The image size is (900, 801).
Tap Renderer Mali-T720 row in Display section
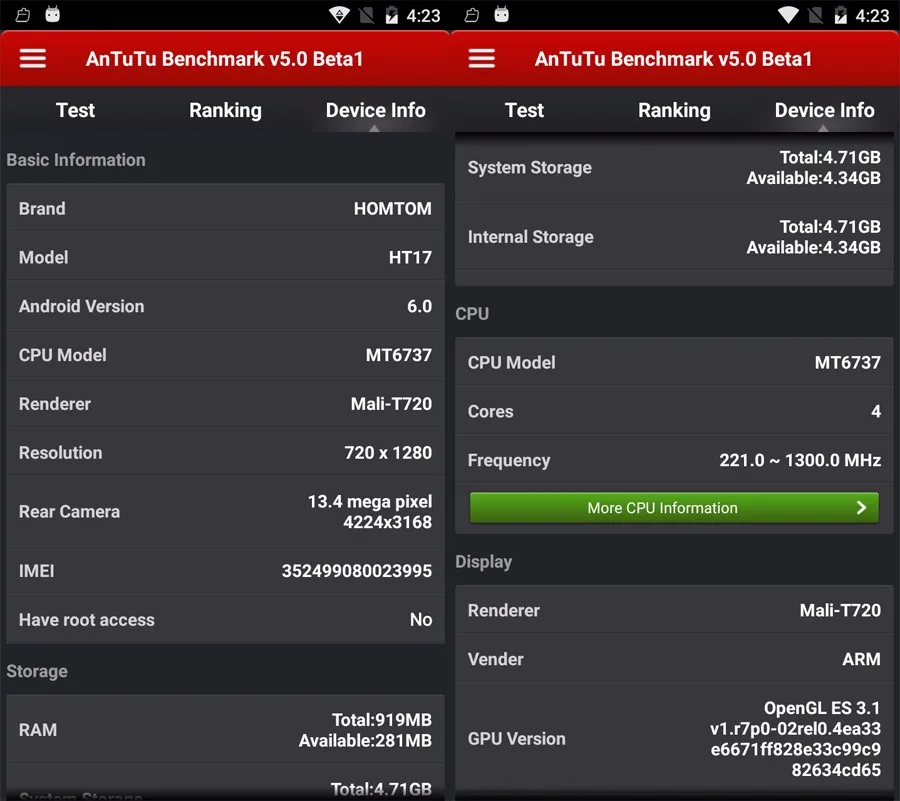click(x=674, y=609)
